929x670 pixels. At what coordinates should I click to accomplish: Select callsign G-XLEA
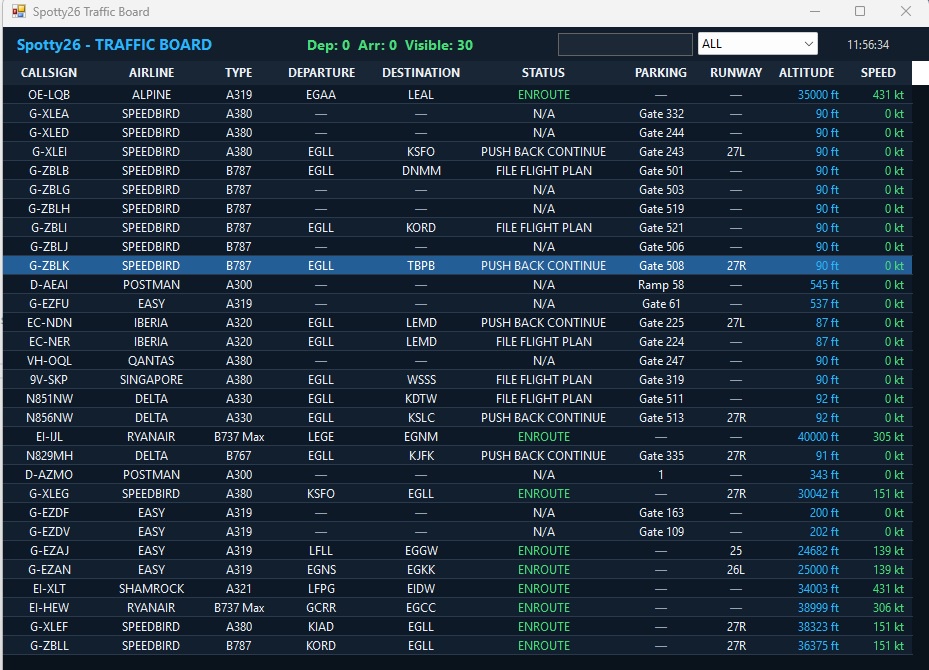[49, 114]
